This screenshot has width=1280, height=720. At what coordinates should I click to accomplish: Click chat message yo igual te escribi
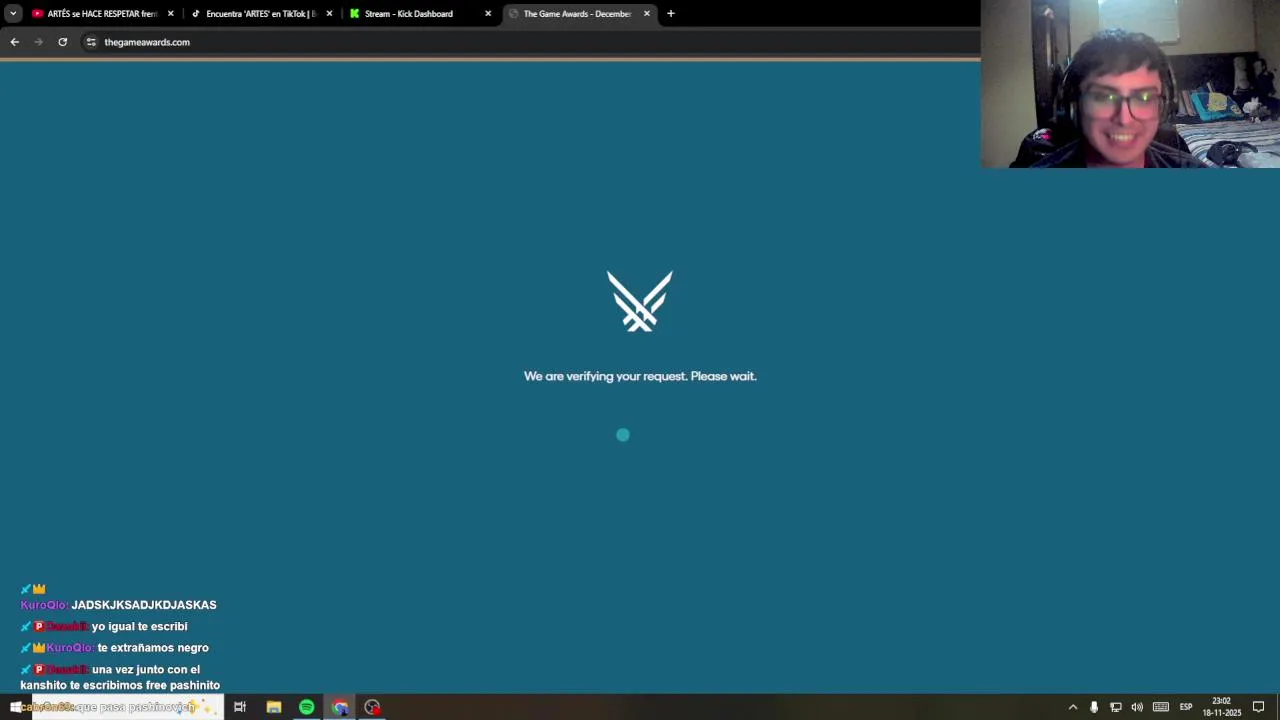pos(140,626)
